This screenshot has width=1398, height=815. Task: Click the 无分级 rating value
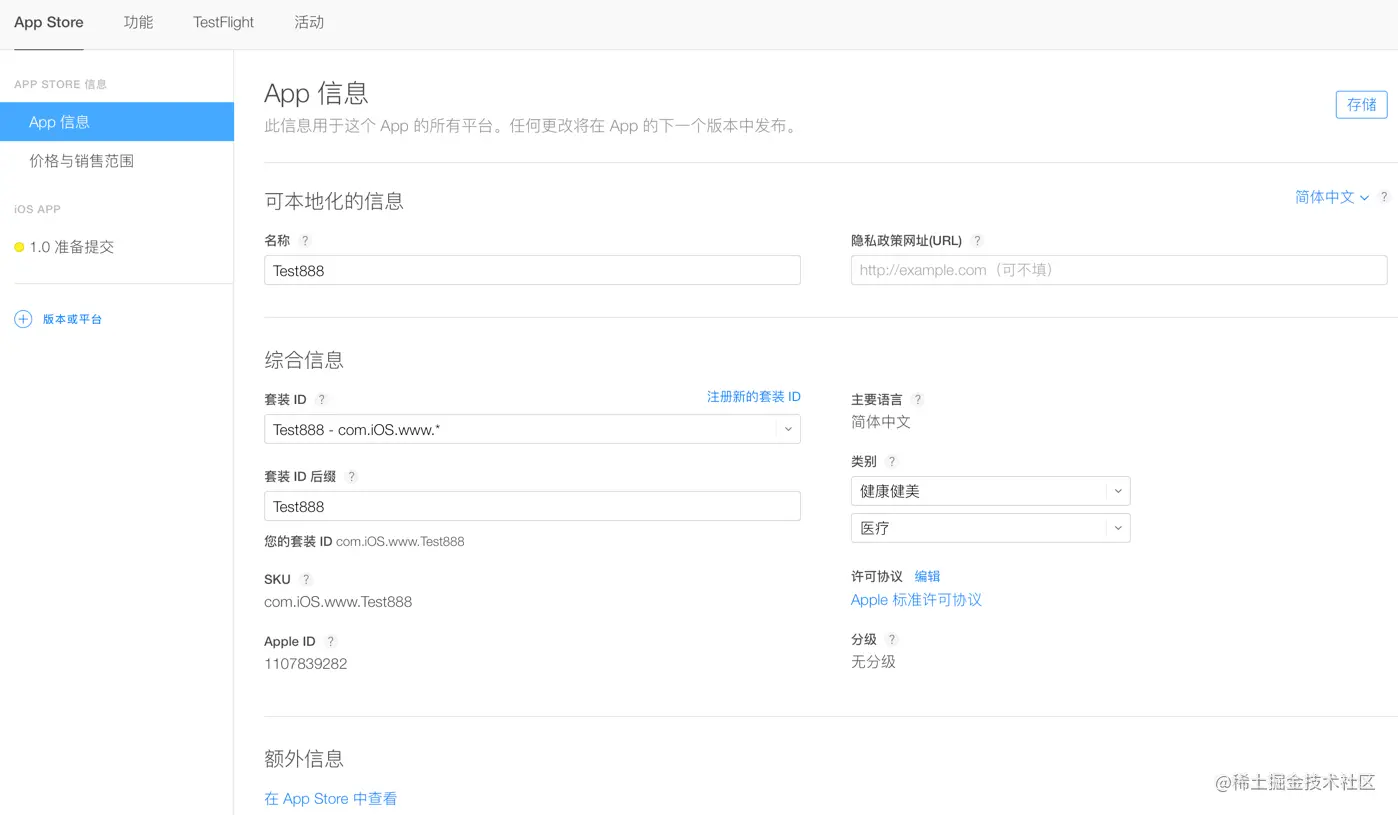873,662
